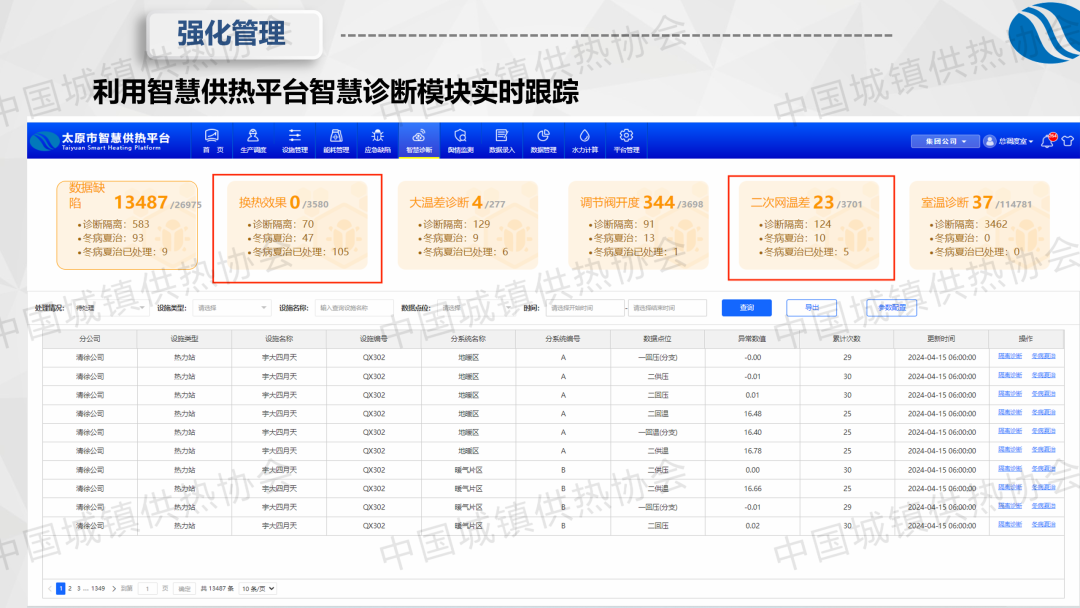Click the 水力计算 water drop icon
The width and height of the screenshot is (1080, 608).
coord(585,136)
